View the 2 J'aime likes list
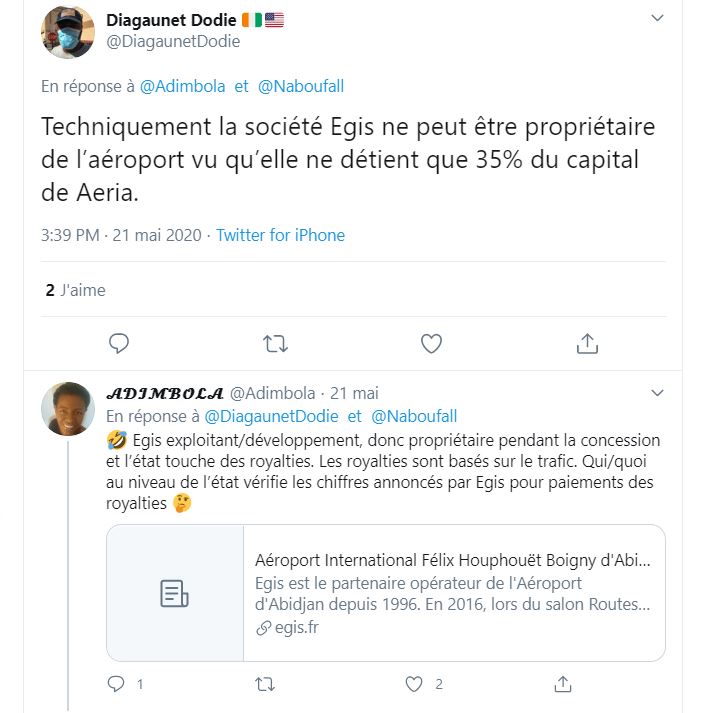This screenshot has width=714, height=713. [x=76, y=290]
